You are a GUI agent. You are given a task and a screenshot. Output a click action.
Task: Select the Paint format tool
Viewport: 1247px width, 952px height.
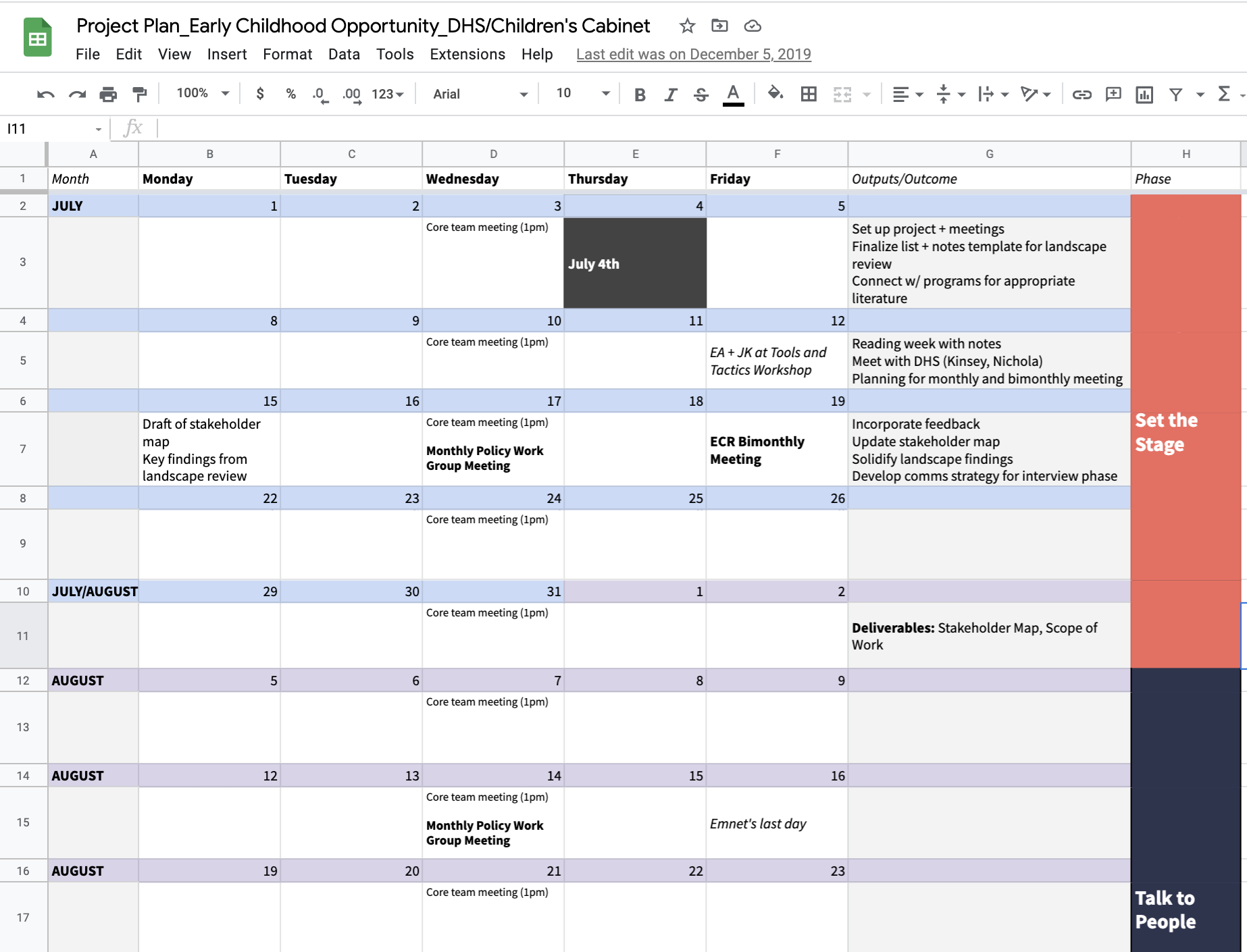(x=140, y=95)
